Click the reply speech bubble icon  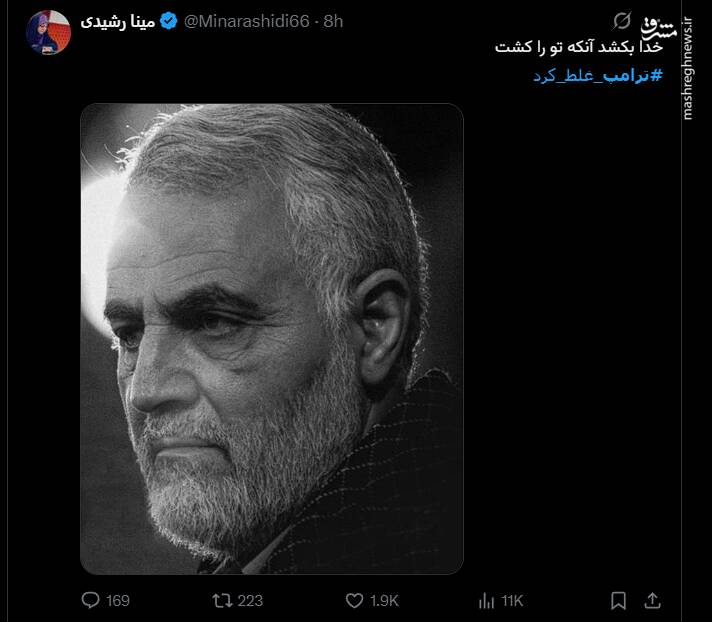coord(90,600)
